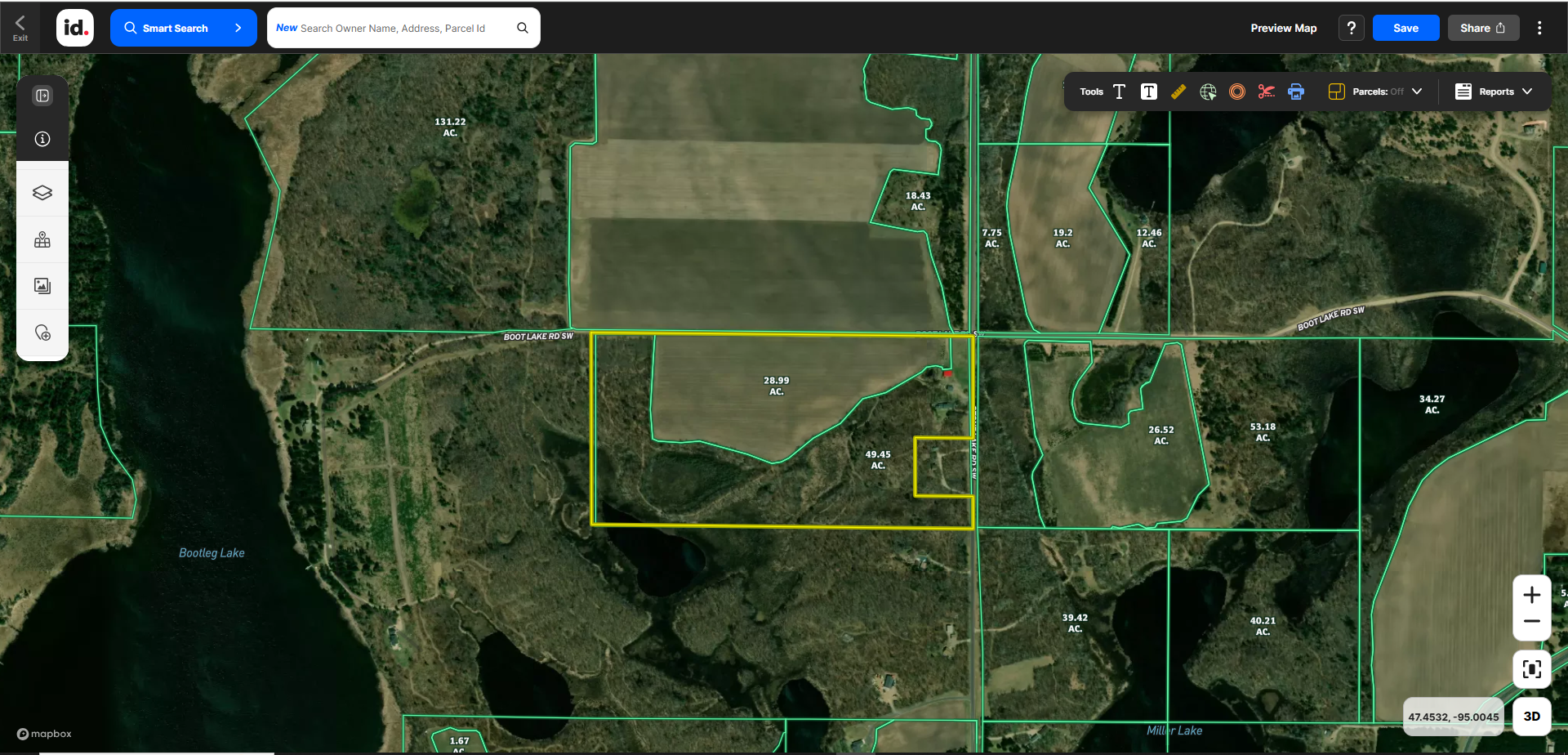Switch the map to 3D view
Screen dimensions: 1568x755
pyautogui.click(x=1532, y=715)
